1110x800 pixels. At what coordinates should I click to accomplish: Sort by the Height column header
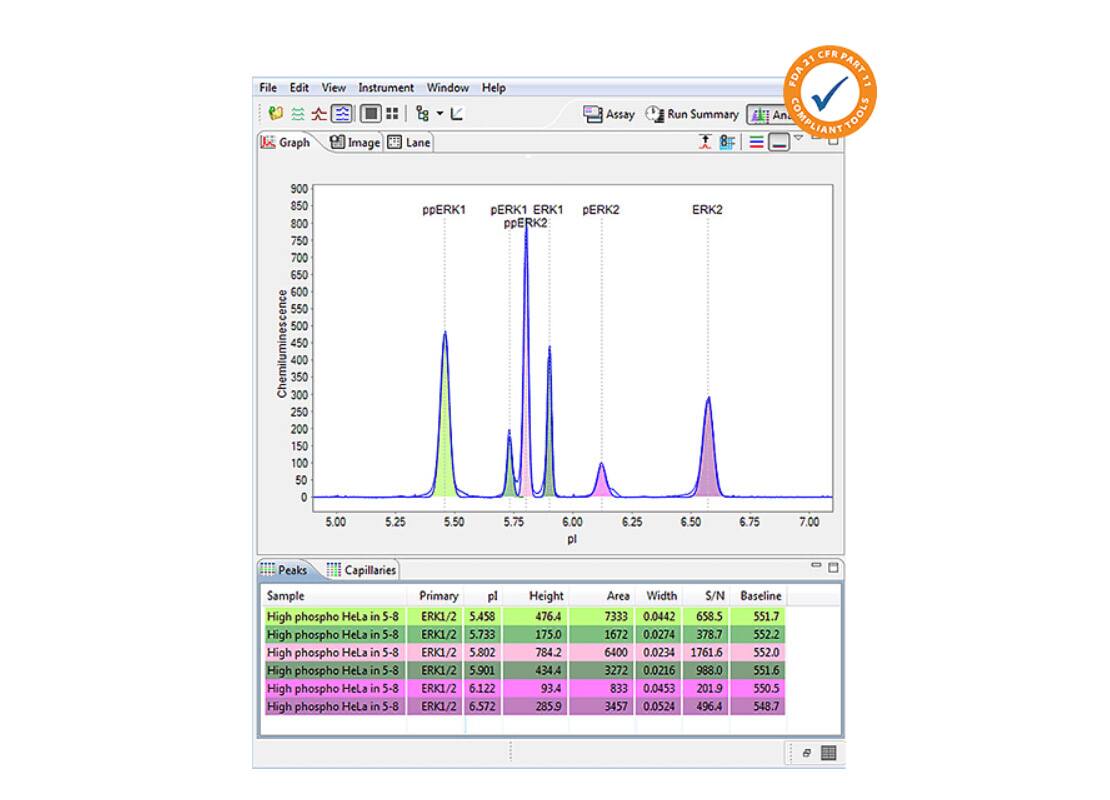tap(534, 596)
